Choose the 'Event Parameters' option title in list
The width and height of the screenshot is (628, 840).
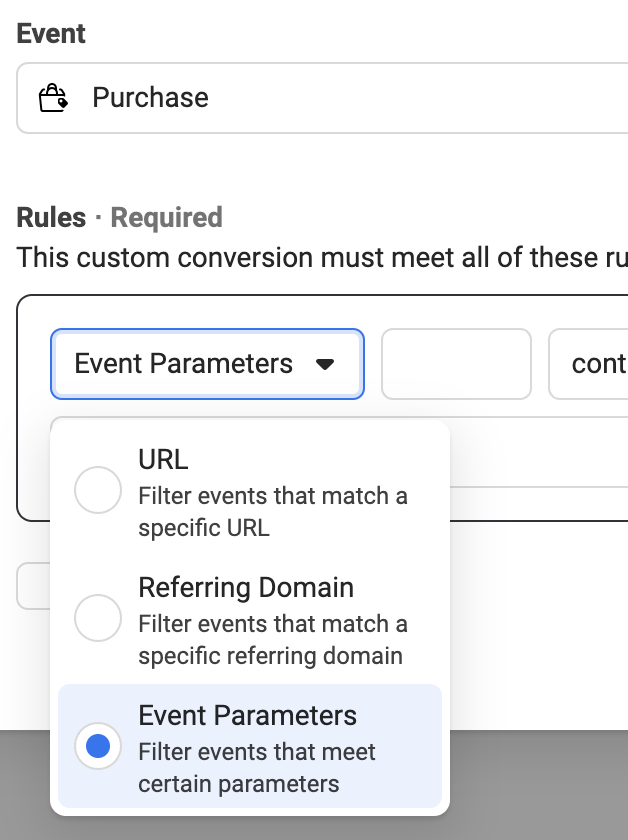click(x=248, y=716)
